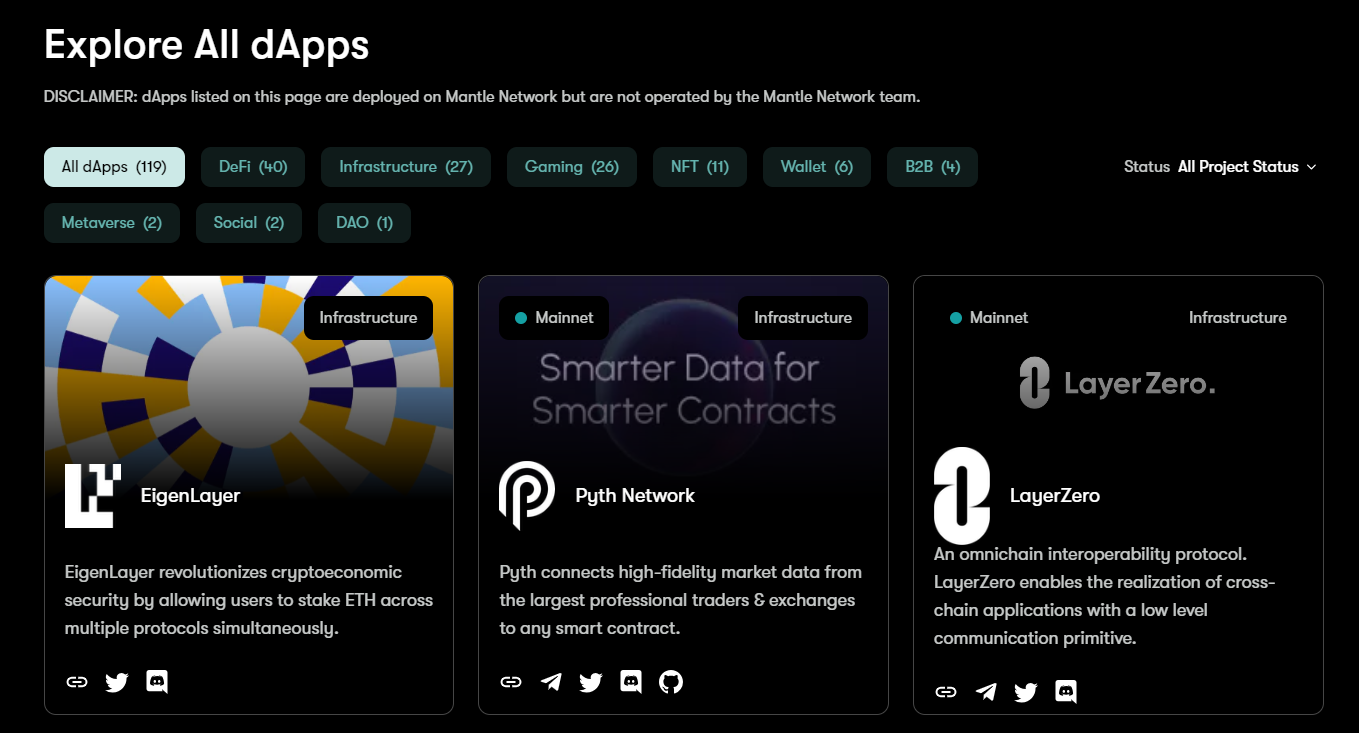Select the NFT (11) filter
1359x733 pixels.
700,167
